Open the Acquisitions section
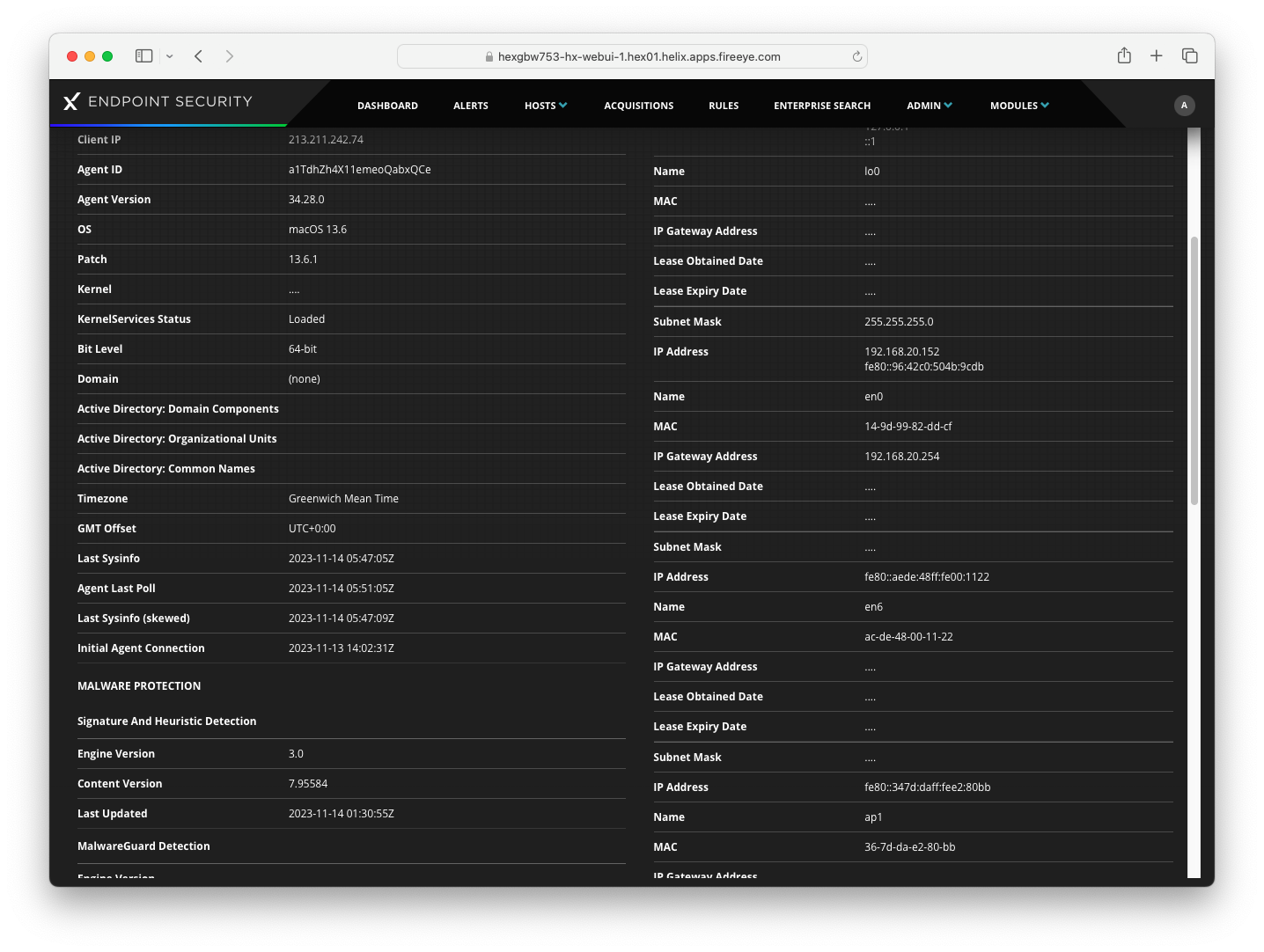1264x952 pixels. (638, 106)
